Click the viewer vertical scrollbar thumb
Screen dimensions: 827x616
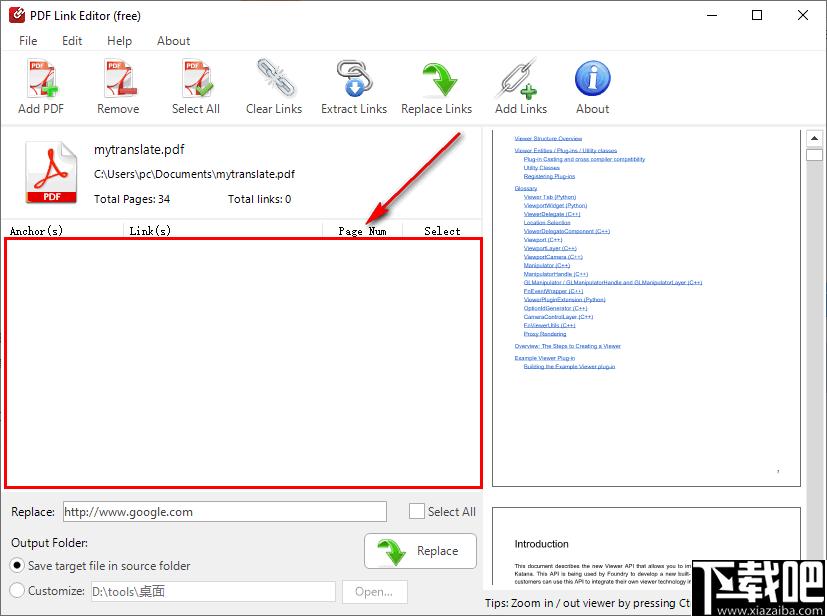814,155
